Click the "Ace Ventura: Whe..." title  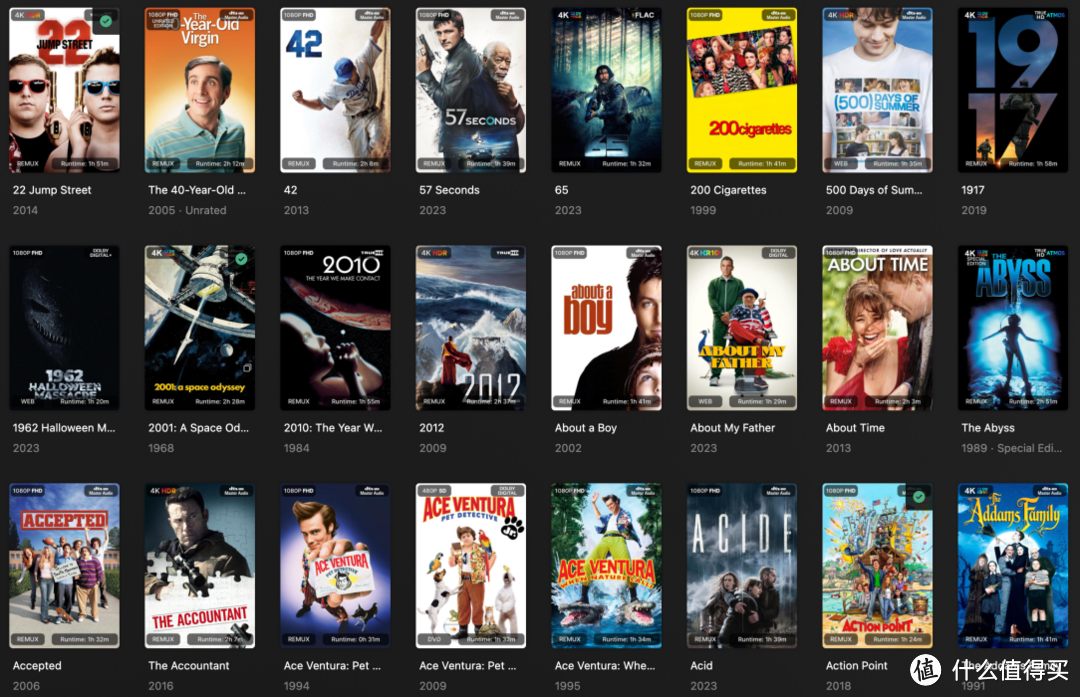(605, 665)
